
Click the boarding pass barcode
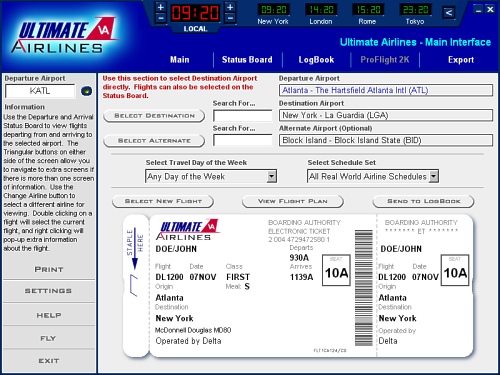click(363, 288)
